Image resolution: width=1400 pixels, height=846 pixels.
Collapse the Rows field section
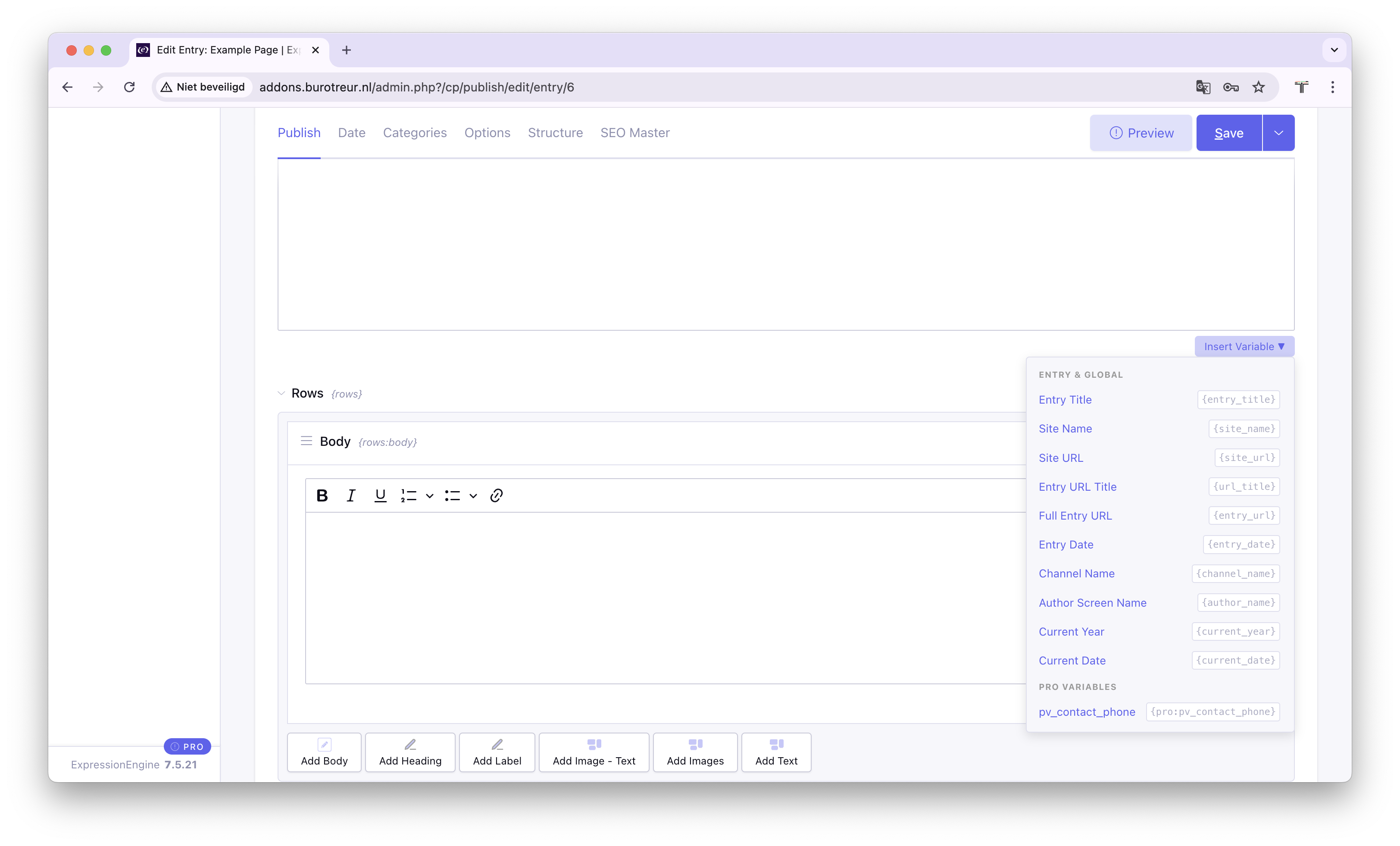281,393
